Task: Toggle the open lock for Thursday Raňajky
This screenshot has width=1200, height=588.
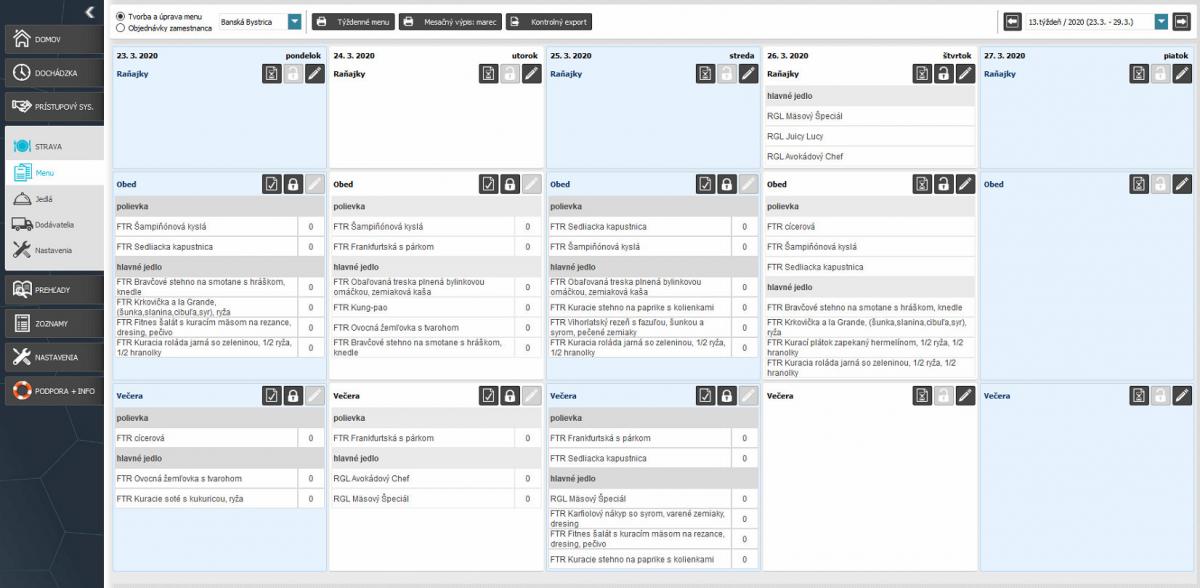Action: click(x=944, y=73)
